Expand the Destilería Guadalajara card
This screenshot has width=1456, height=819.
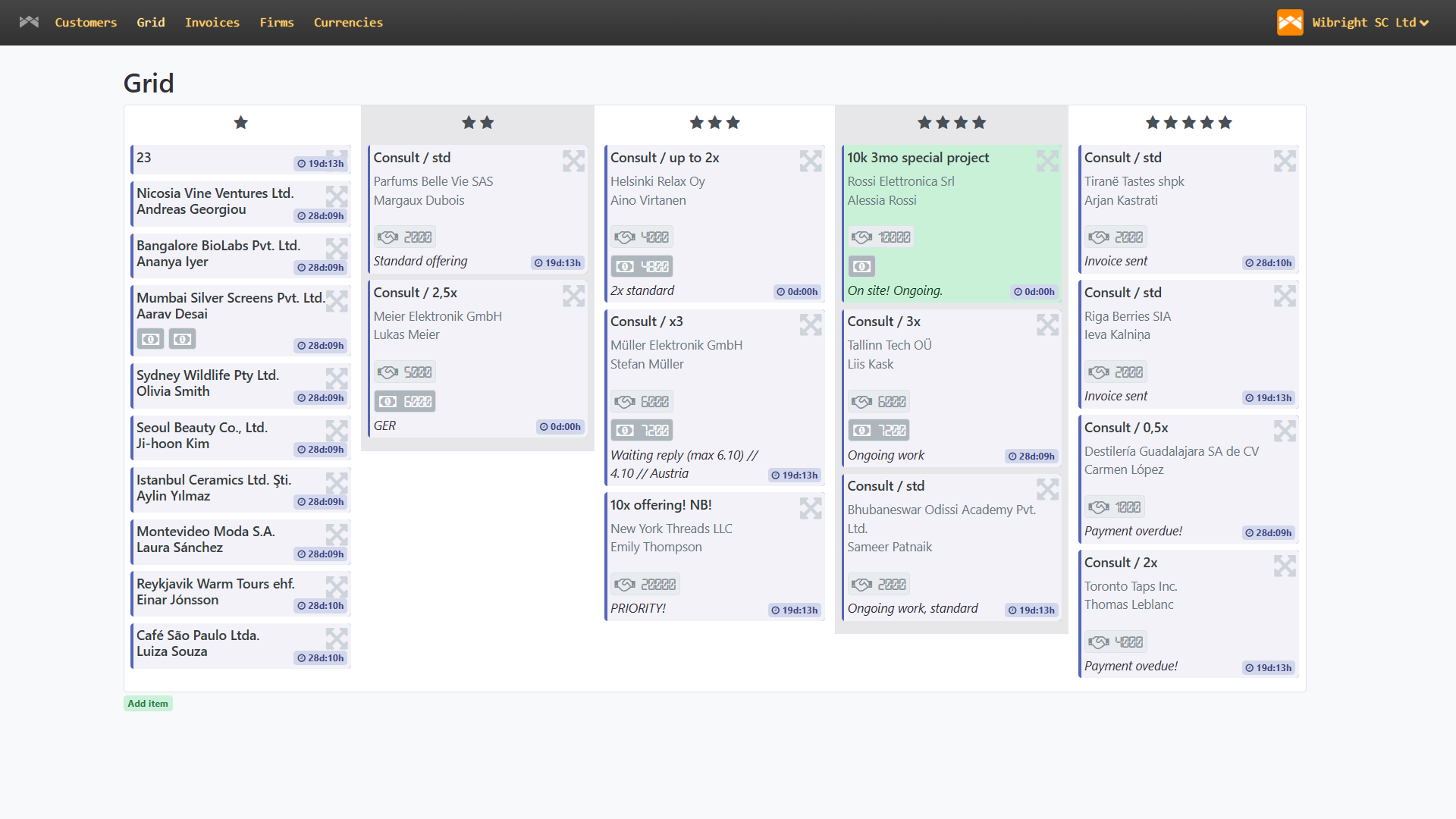[1285, 431]
